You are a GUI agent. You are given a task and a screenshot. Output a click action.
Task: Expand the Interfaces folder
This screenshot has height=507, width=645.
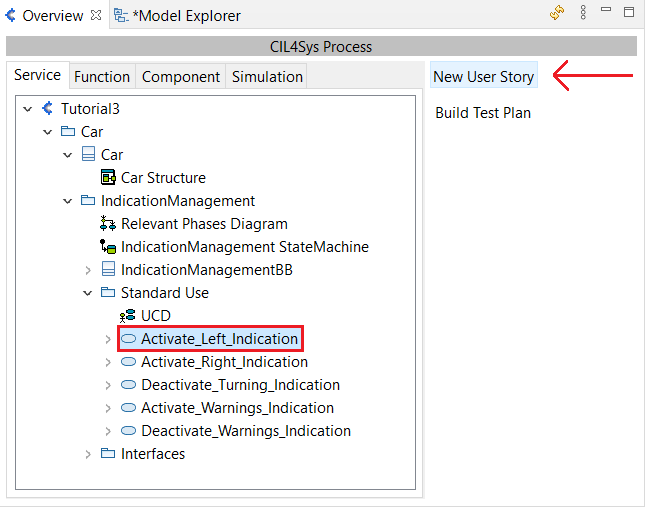click(x=88, y=454)
